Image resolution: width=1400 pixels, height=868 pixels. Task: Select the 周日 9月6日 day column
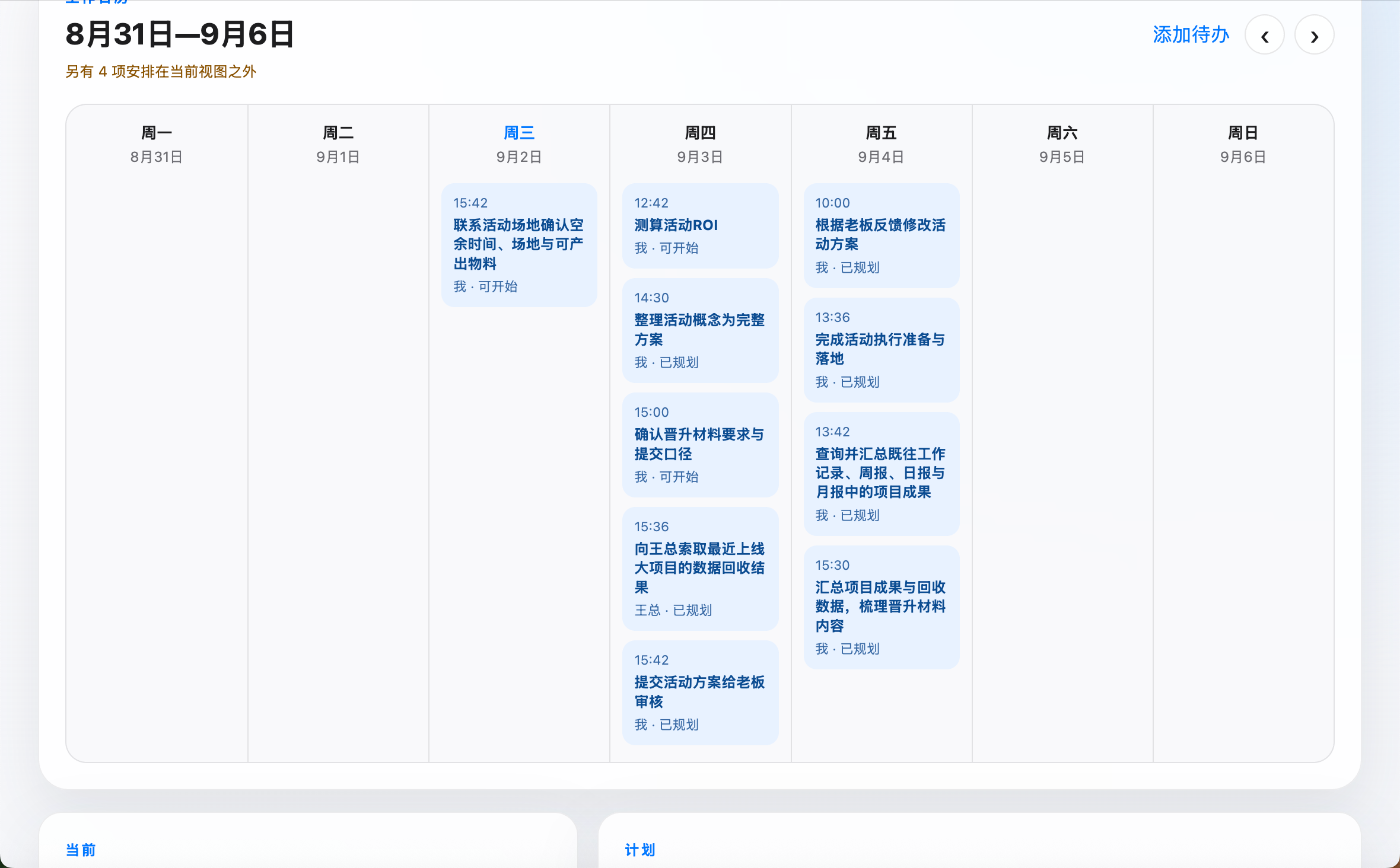(x=1243, y=433)
